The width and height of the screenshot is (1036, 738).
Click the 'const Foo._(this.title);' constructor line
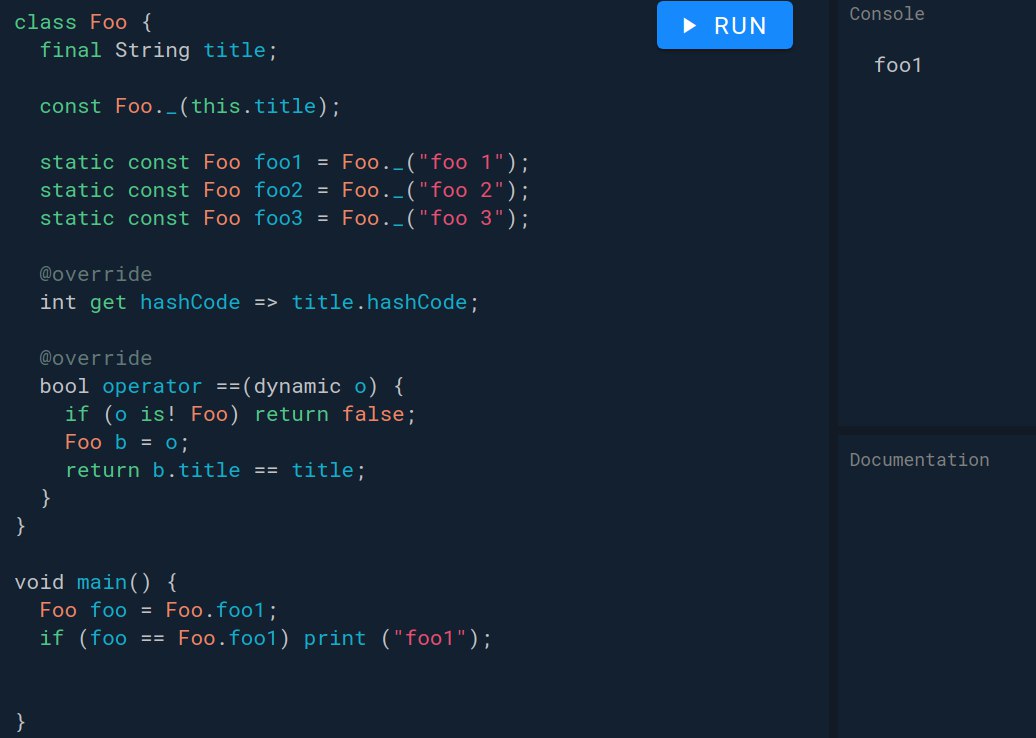pos(190,106)
